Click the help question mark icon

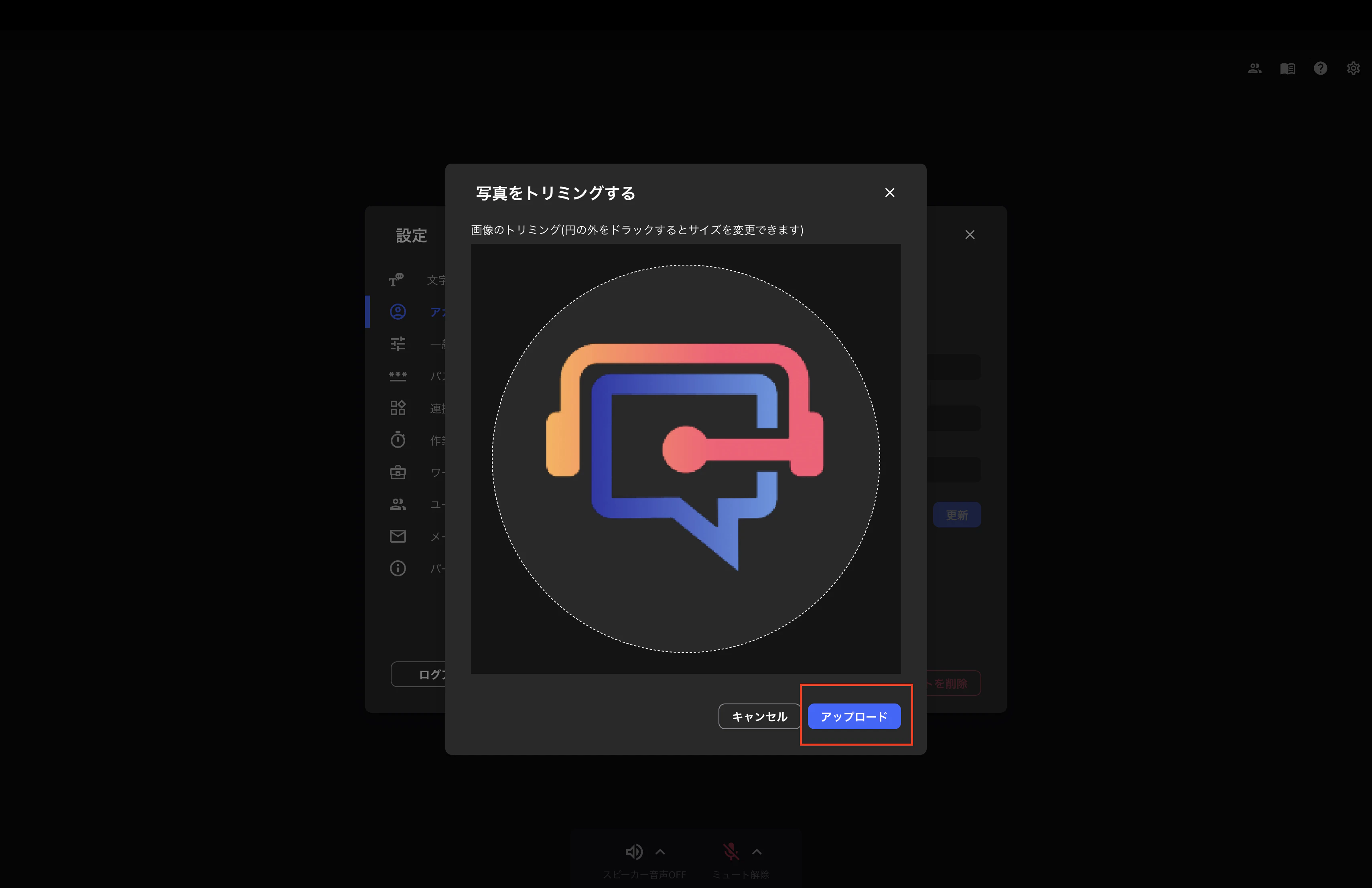(1321, 68)
